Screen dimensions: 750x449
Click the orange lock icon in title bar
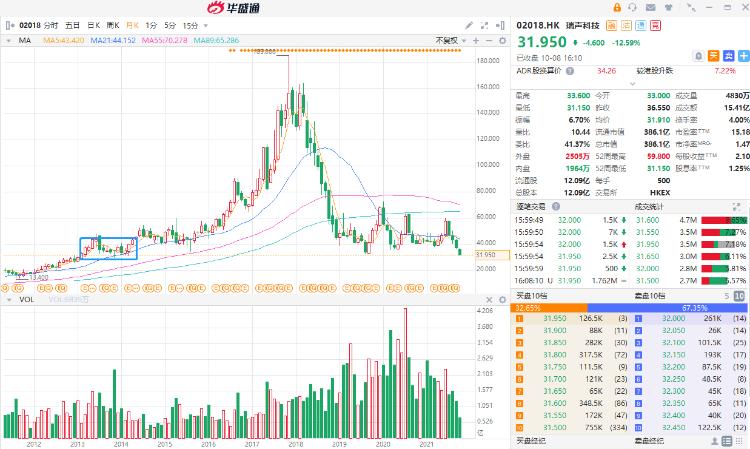pos(617,7)
